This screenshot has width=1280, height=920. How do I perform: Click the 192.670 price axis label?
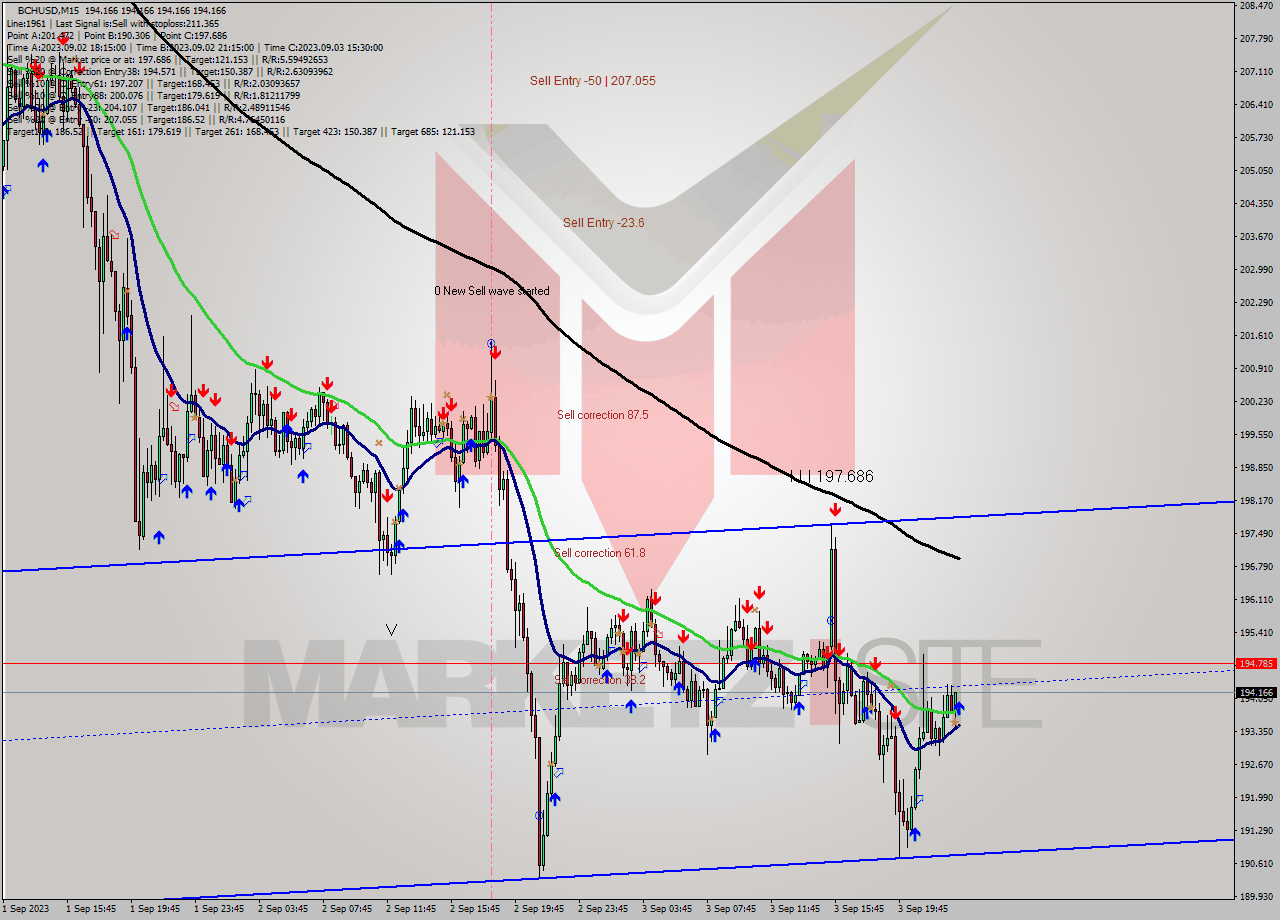1255,765
